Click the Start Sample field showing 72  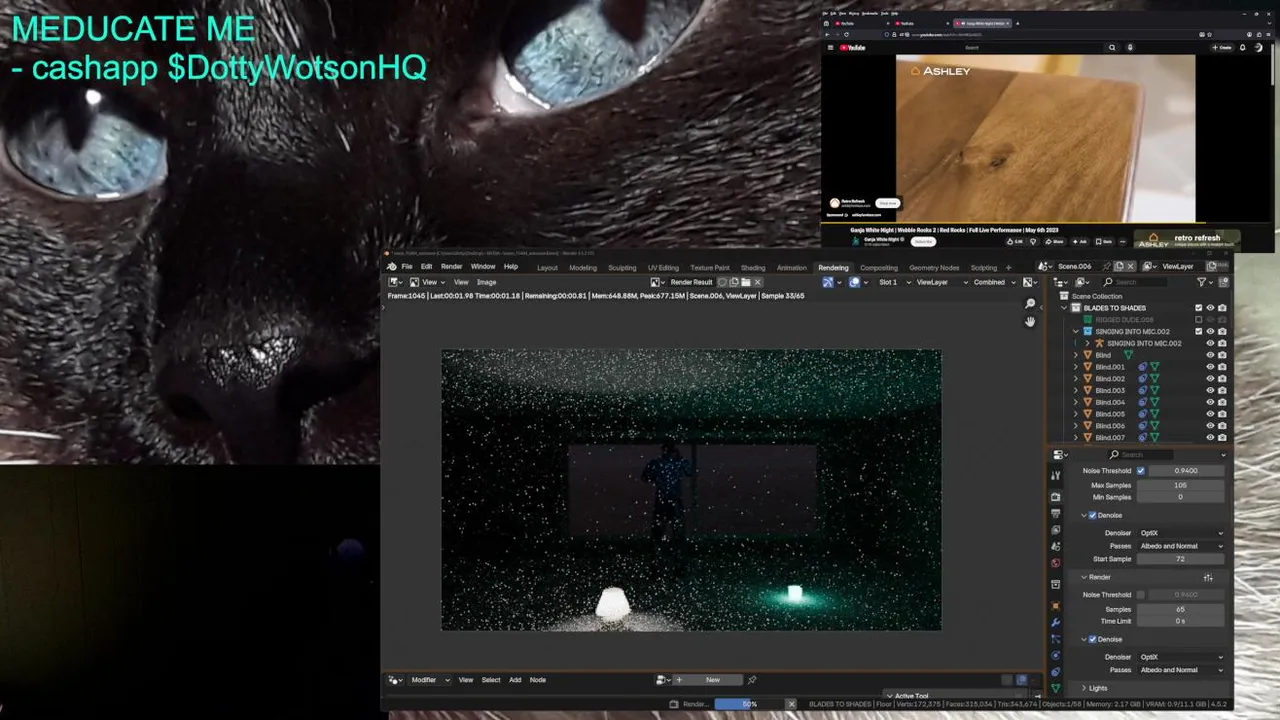tap(1180, 559)
